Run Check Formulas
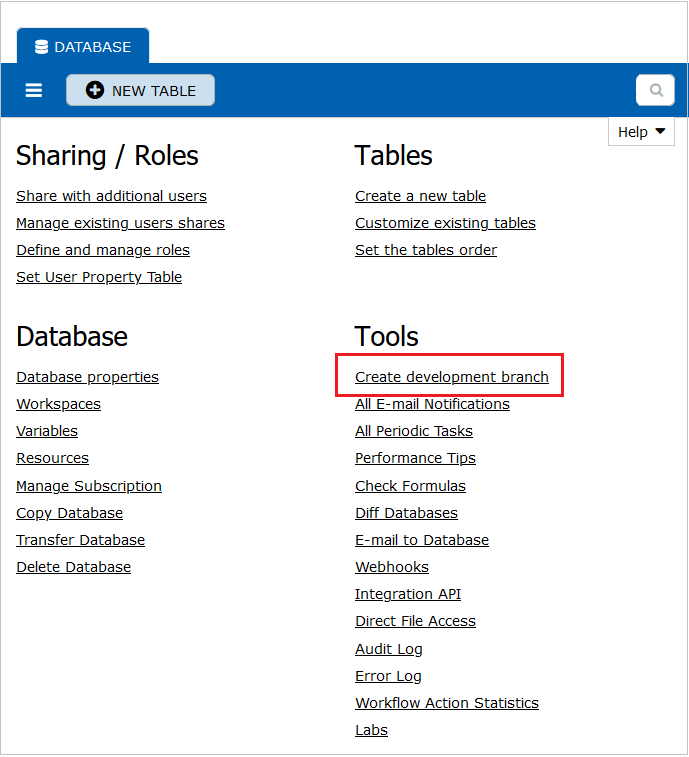 pyautogui.click(x=410, y=486)
